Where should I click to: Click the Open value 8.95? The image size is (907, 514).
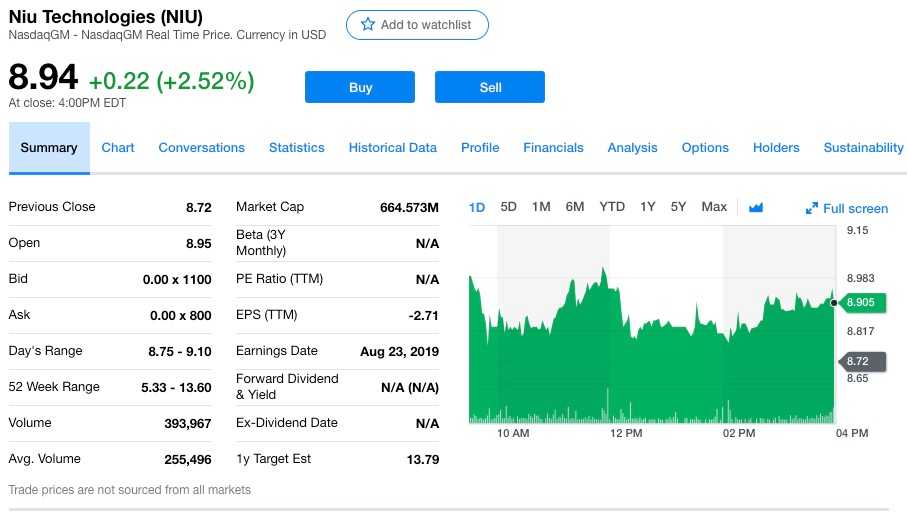198,243
